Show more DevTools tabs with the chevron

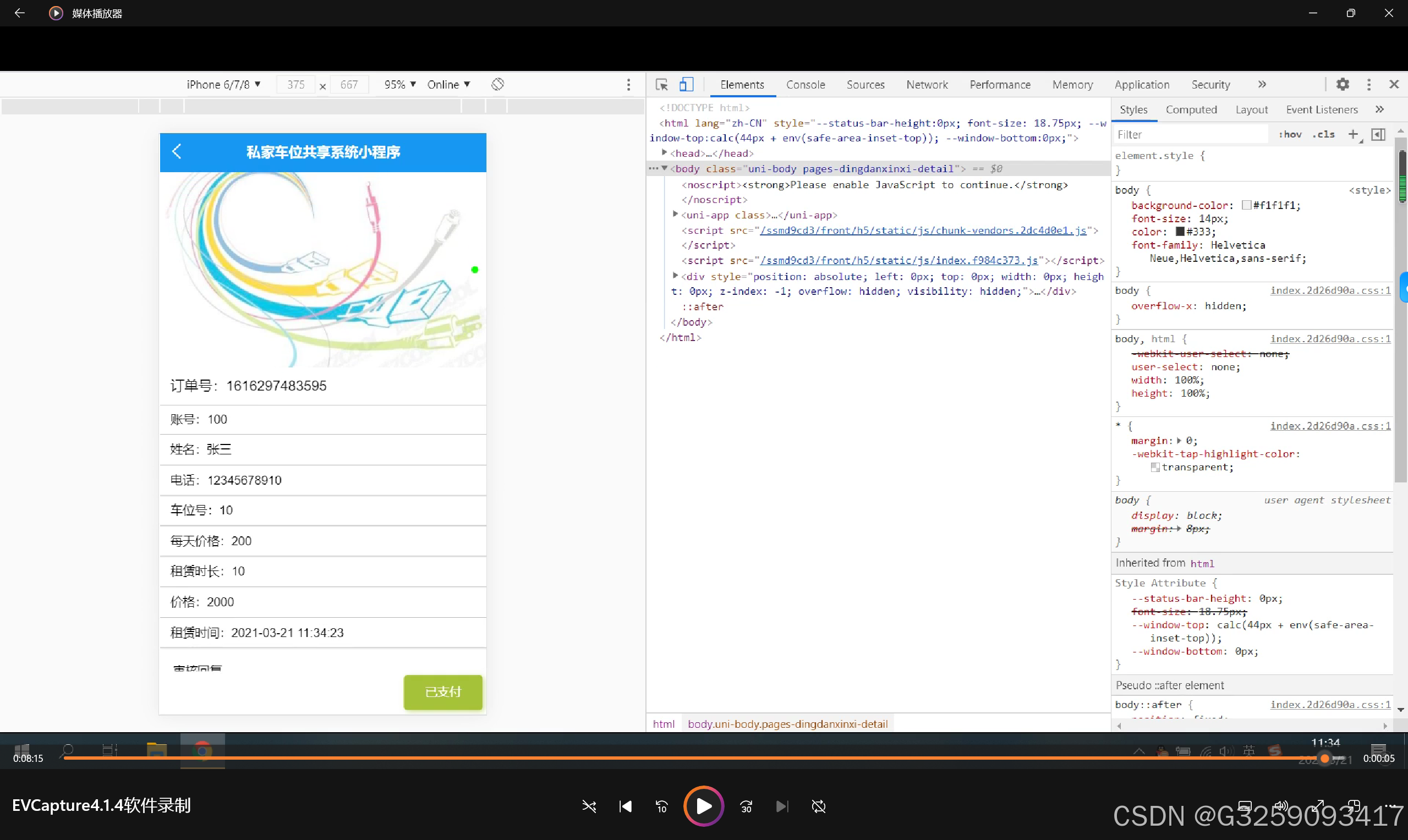pos(1262,85)
